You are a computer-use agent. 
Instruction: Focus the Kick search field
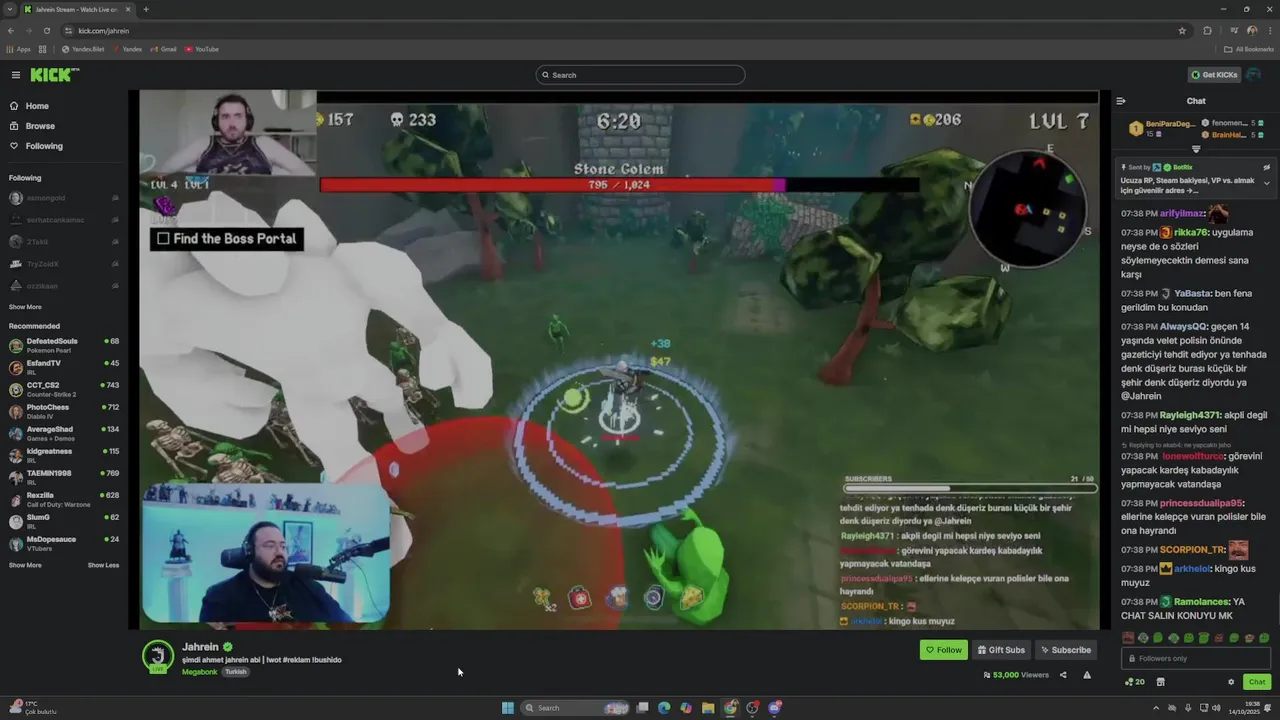pos(640,75)
